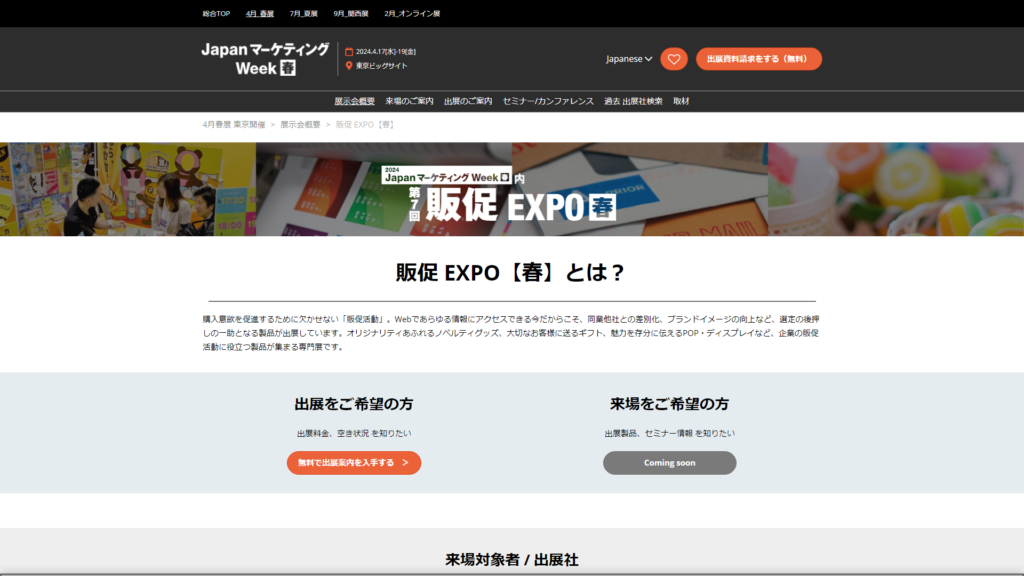
Task: Go to 総合TOP in top bar
Action: click(216, 14)
